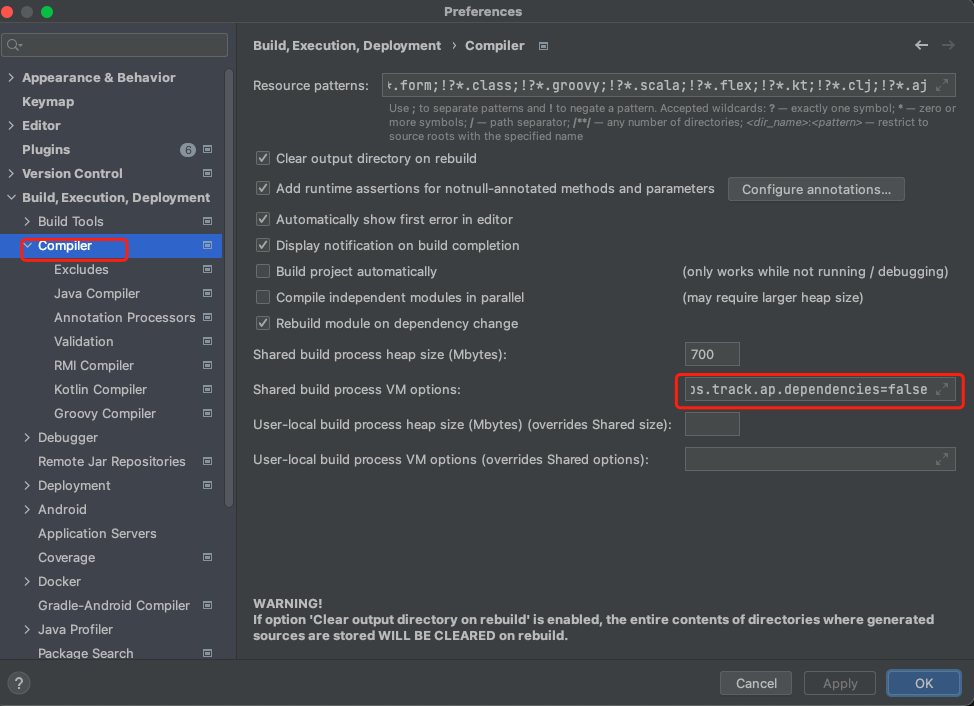The height and width of the screenshot is (706, 974).
Task: Expand the Java Profiler node
Action: coord(27,630)
